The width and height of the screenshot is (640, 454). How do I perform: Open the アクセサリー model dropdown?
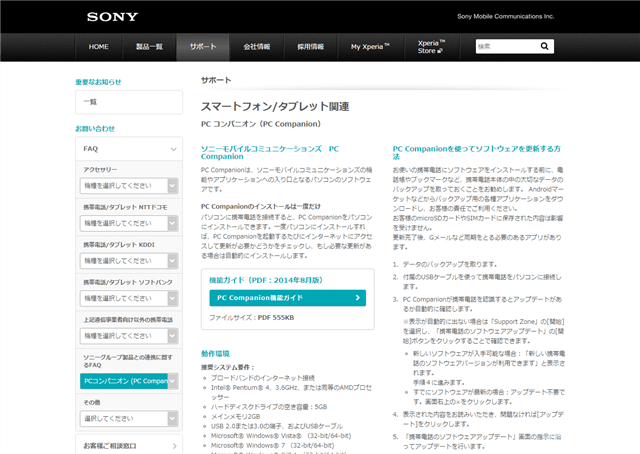(129, 186)
